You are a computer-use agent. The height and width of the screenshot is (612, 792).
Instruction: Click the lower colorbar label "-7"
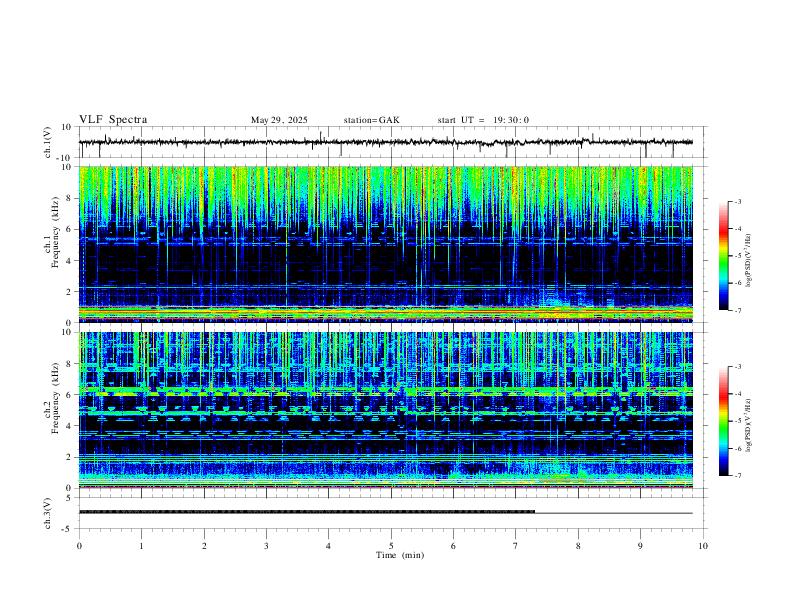[737, 475]
